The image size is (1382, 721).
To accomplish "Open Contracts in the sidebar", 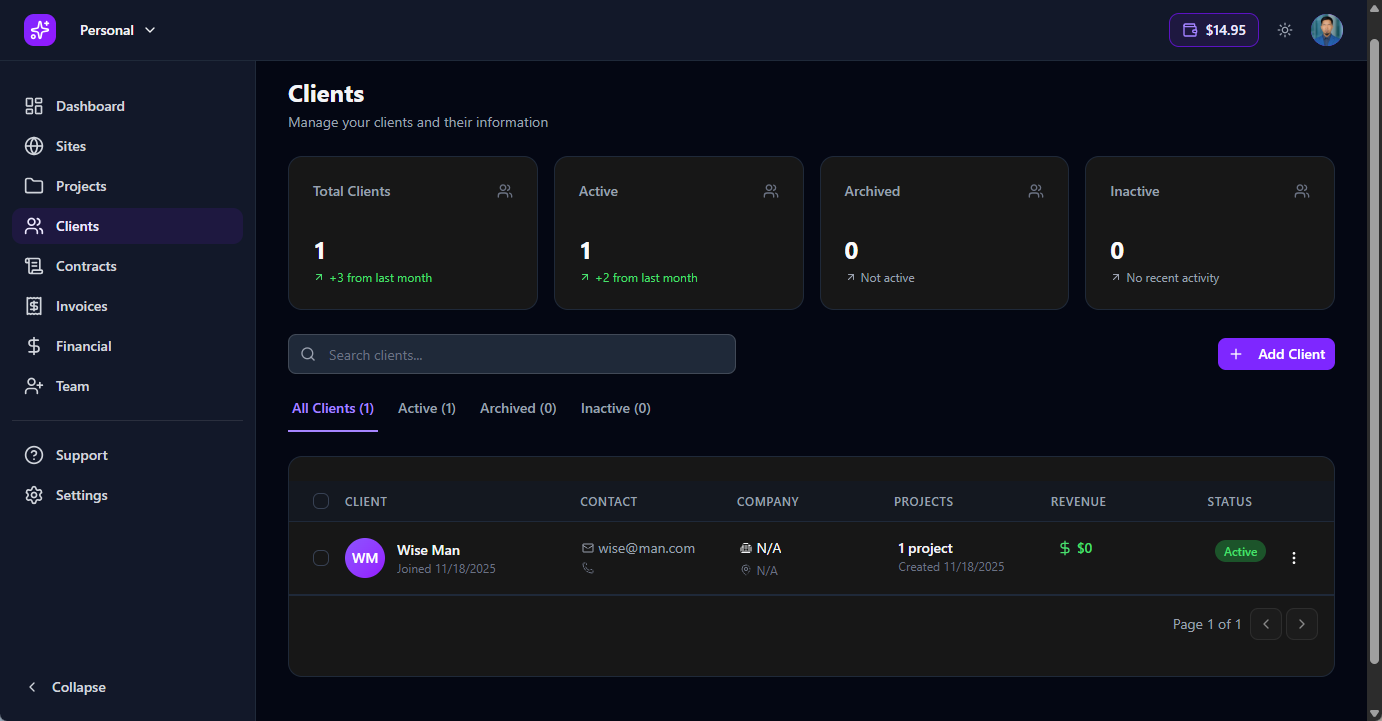I will click(86, 266).
